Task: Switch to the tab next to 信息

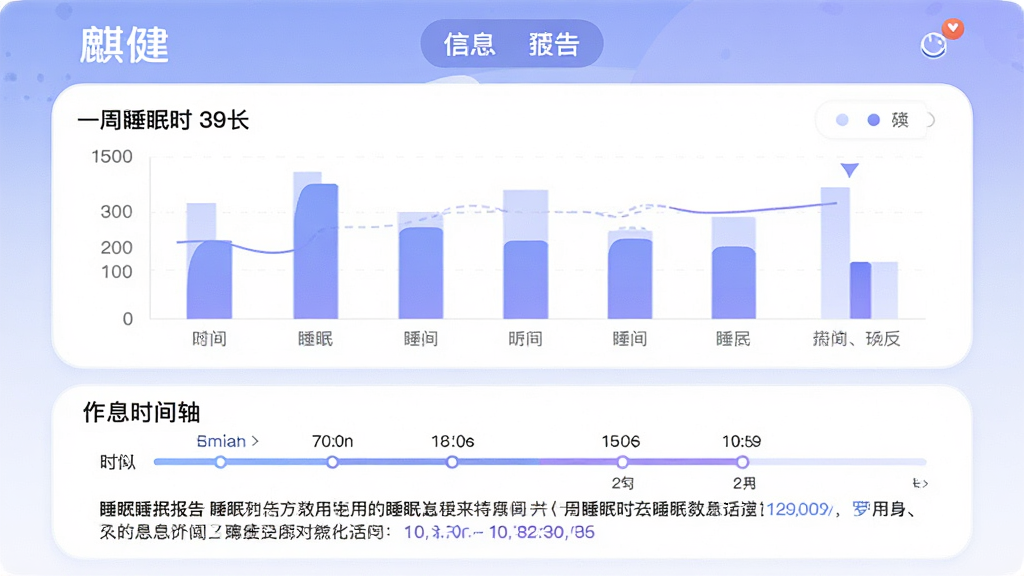Action: 554,44
